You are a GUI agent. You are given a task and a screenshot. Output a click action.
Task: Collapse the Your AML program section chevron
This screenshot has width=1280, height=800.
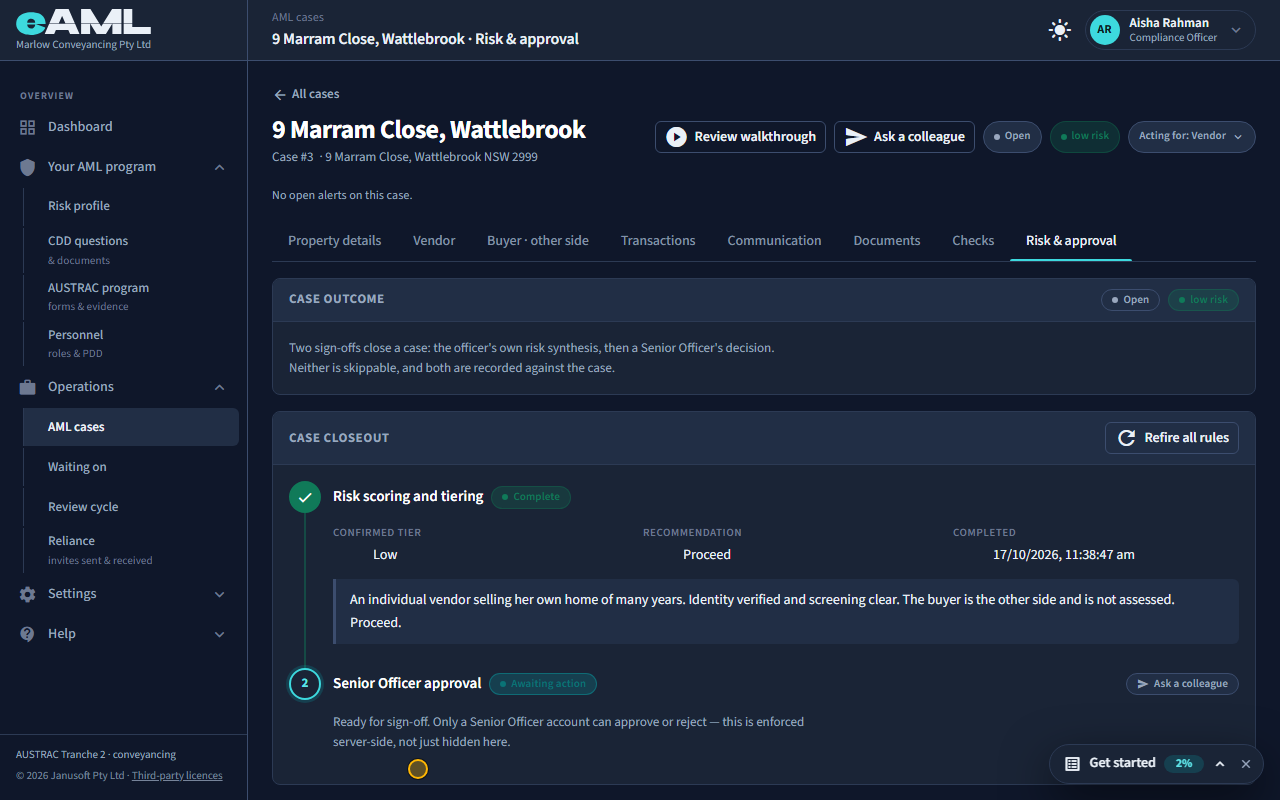(x=220, y=167)
